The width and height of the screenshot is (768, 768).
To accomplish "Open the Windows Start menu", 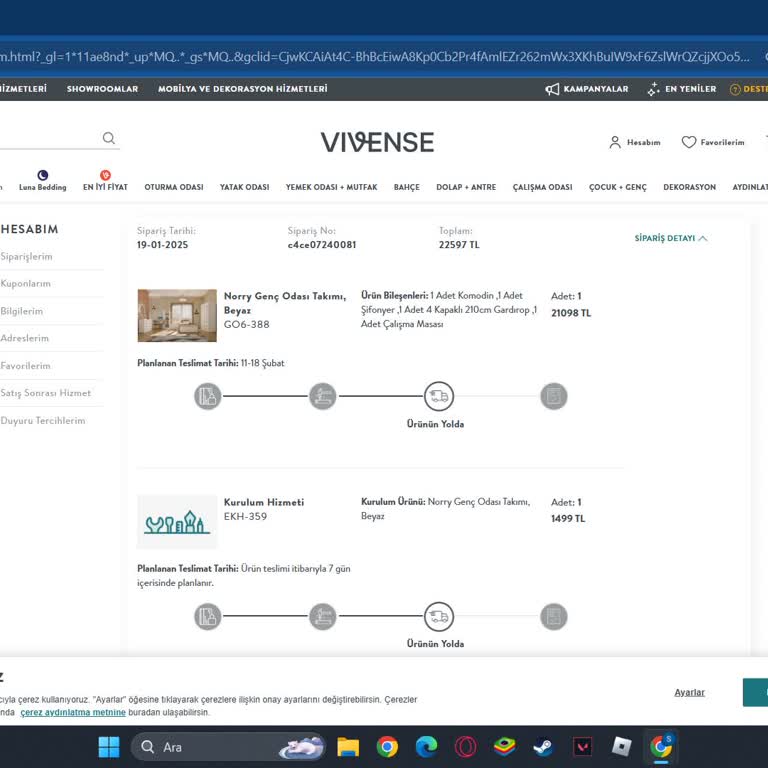I will (109, 747).
